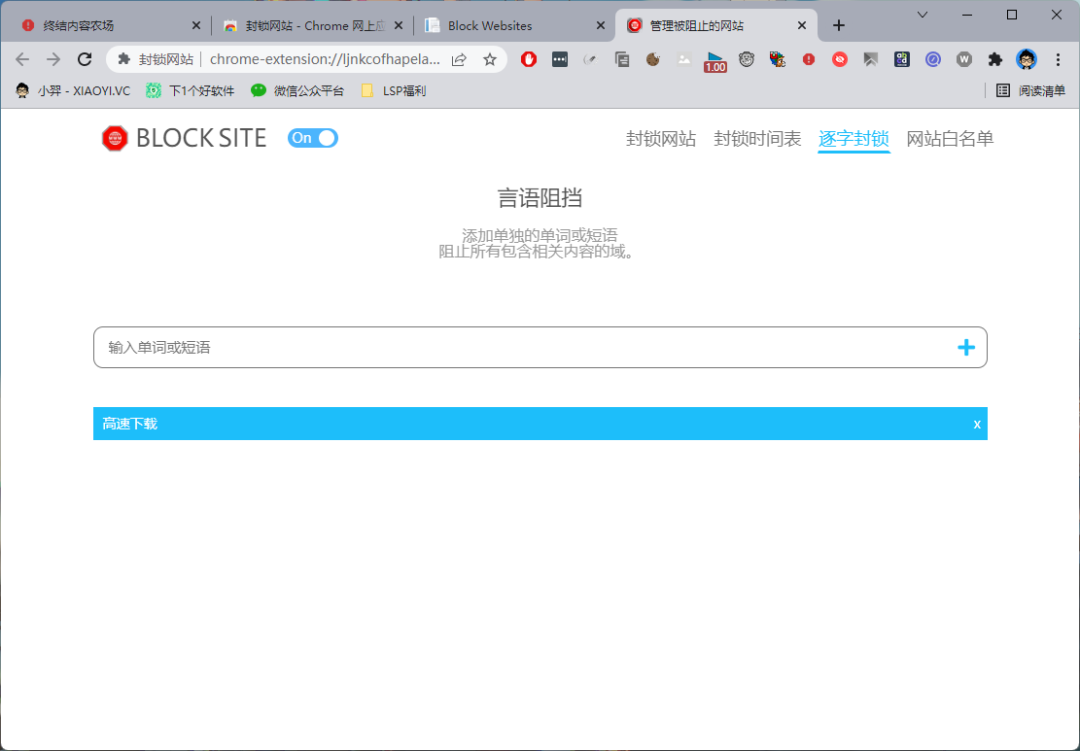This screenshot has width=1080, height=751.
Task: Open the LSP福利 bookmark folder
Action: pos(393,91)
